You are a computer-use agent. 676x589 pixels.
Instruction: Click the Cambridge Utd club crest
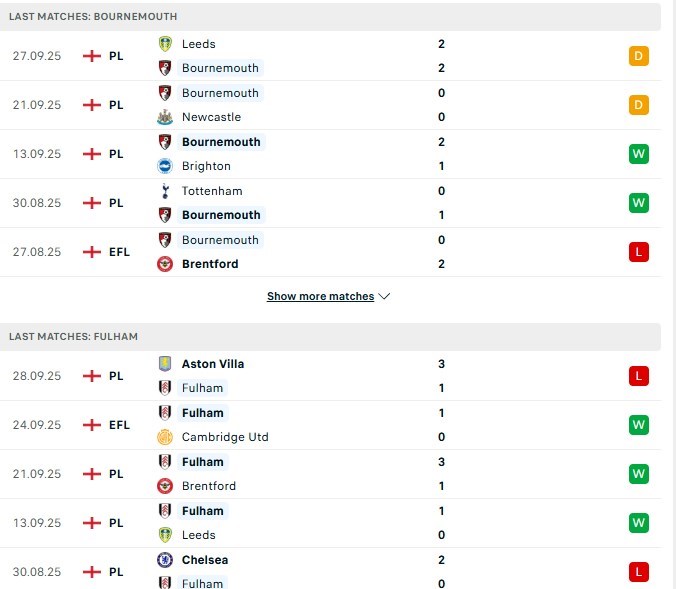165,437
